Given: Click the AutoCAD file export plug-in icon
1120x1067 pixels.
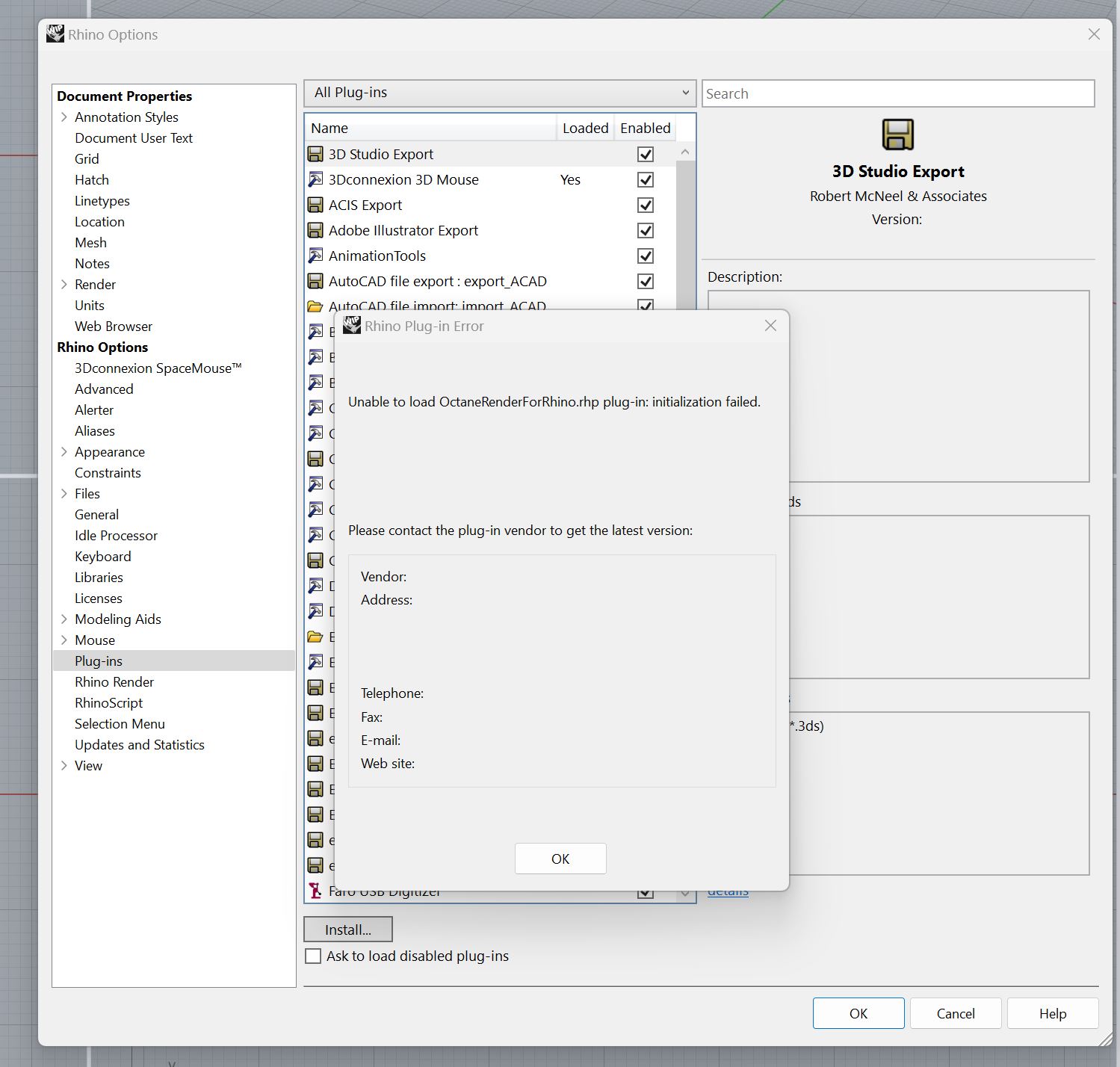Looking at the screenshot, I should pyautogui.click(x=315, y=282).
